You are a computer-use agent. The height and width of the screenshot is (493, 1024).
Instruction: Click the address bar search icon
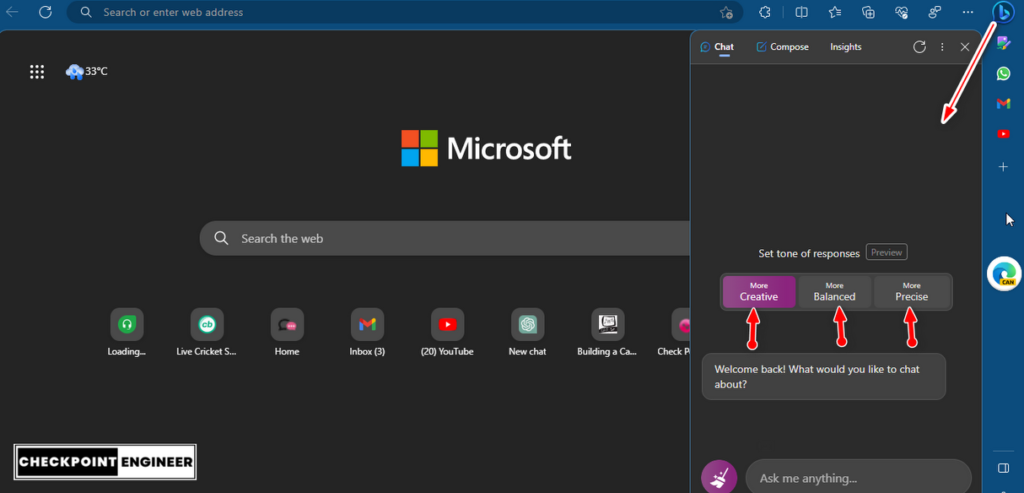pyautogui.click(x=86, y=12)
